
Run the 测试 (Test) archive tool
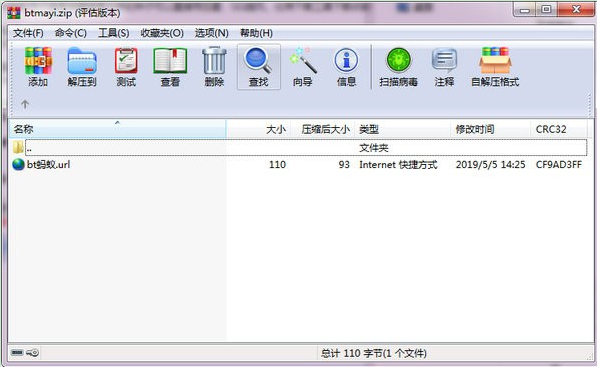pos(126,67)
